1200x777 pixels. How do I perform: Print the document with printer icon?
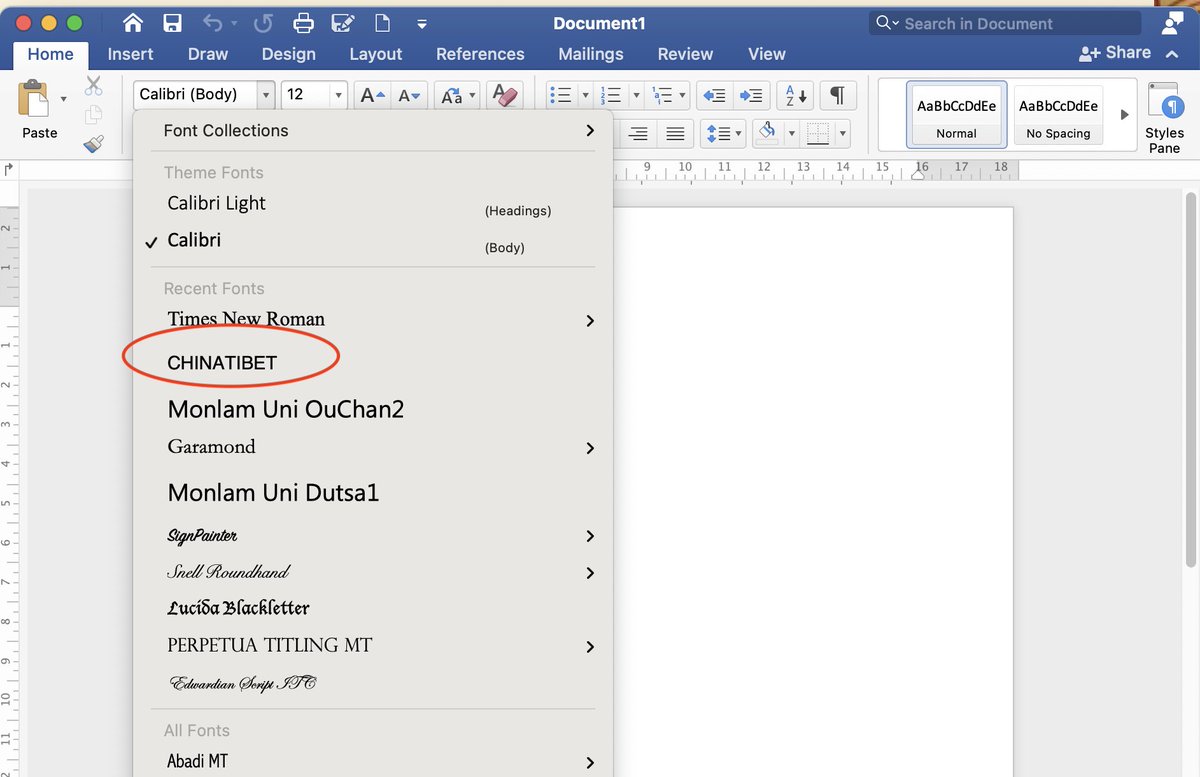point(303,23)
